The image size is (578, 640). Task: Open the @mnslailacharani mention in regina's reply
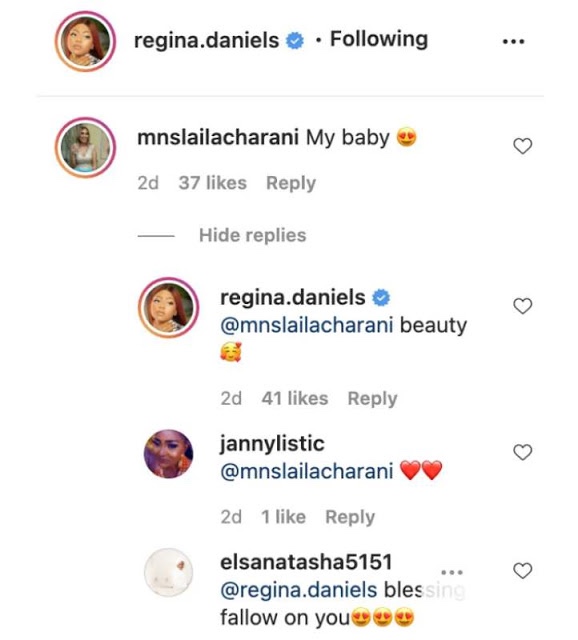[307, 325]
